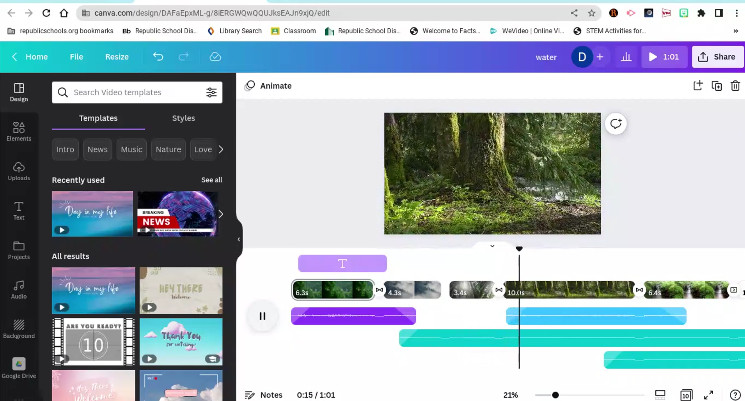Click the Share button
The width and height of the screenshot is (745, 401).
(x=716, y=57)
